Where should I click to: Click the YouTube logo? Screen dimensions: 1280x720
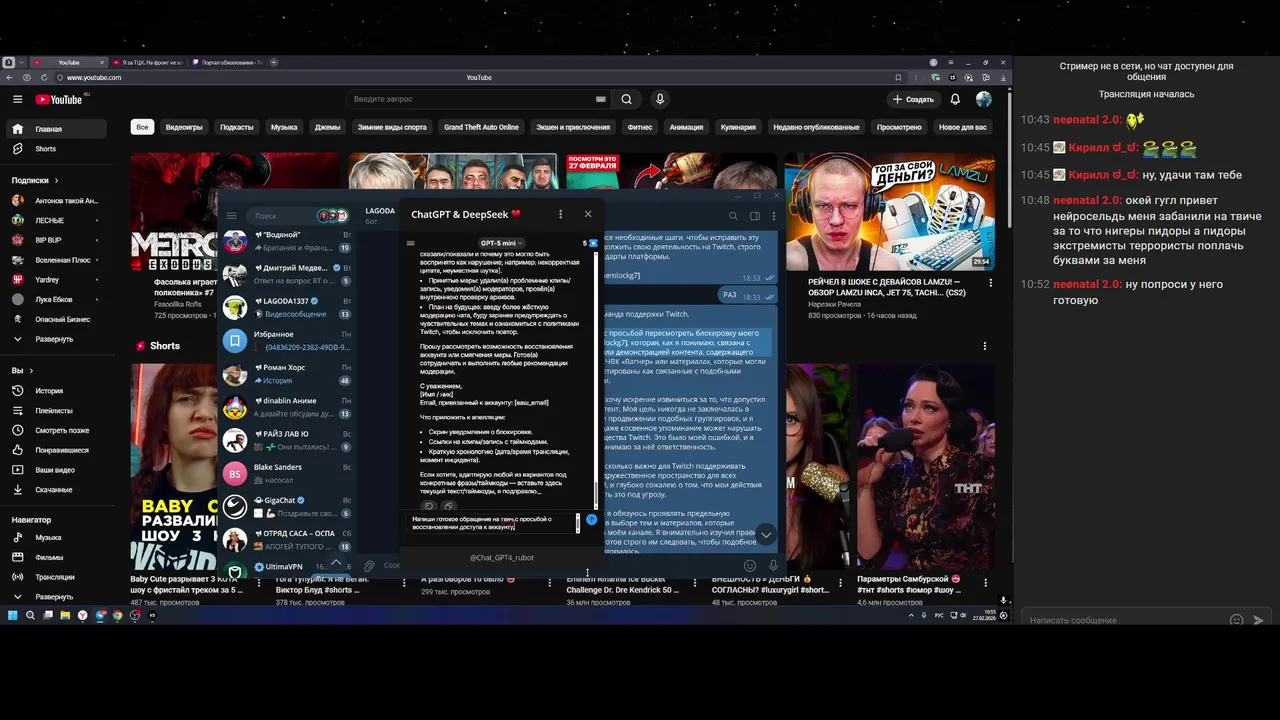[60, 99]
